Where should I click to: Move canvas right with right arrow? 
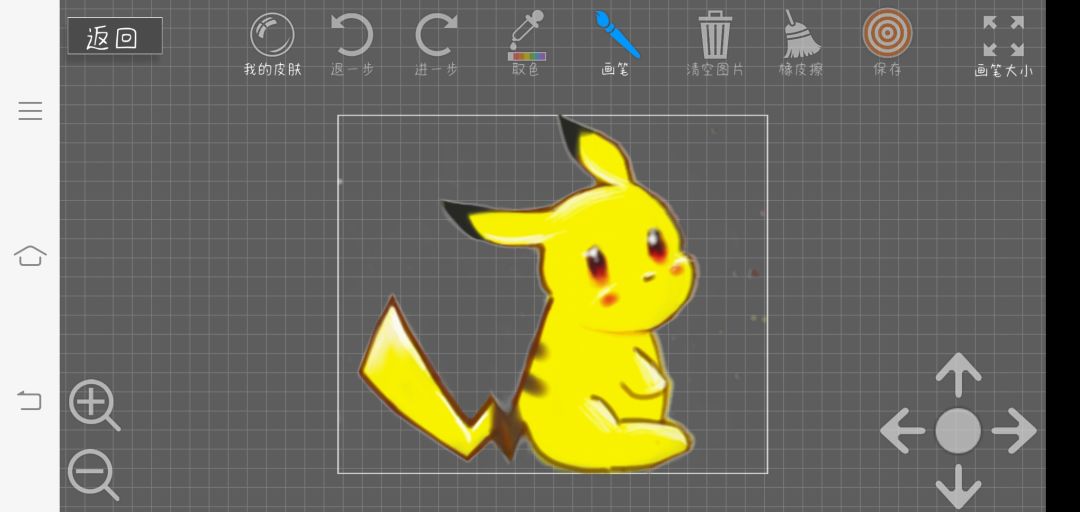coord(1014,431)
